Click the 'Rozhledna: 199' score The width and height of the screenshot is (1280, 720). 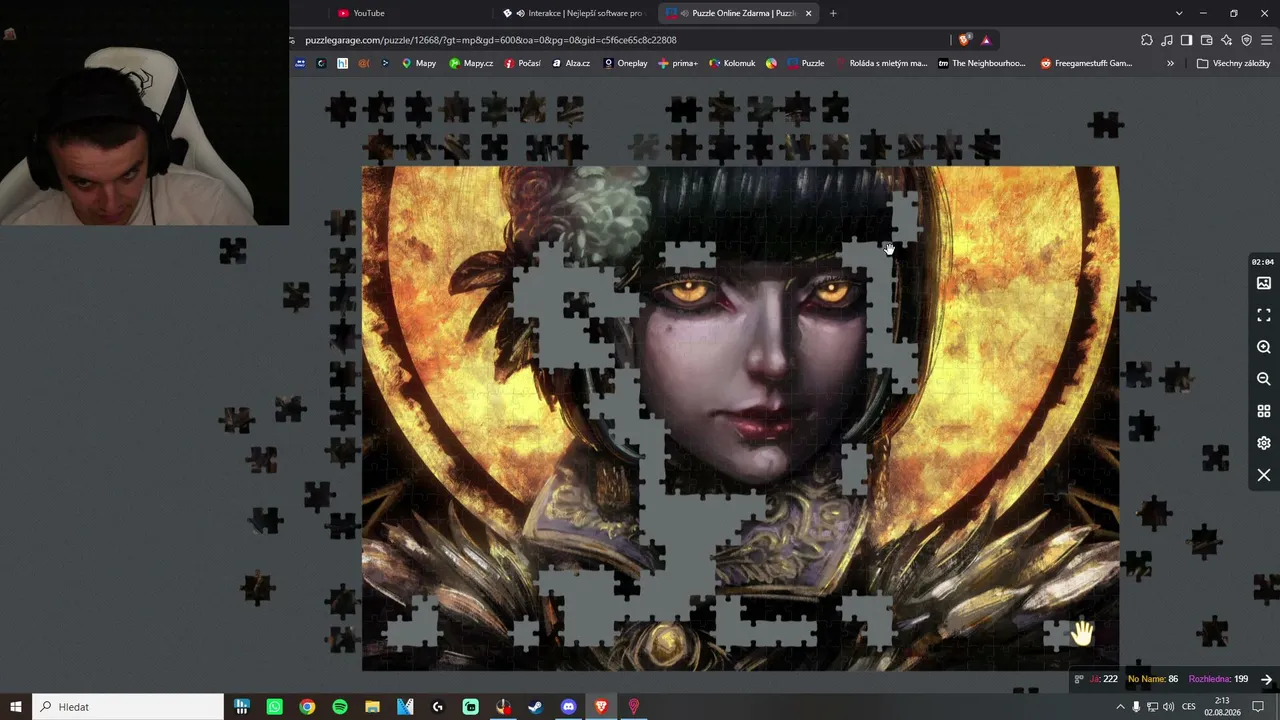click(x=1218, y=679)
